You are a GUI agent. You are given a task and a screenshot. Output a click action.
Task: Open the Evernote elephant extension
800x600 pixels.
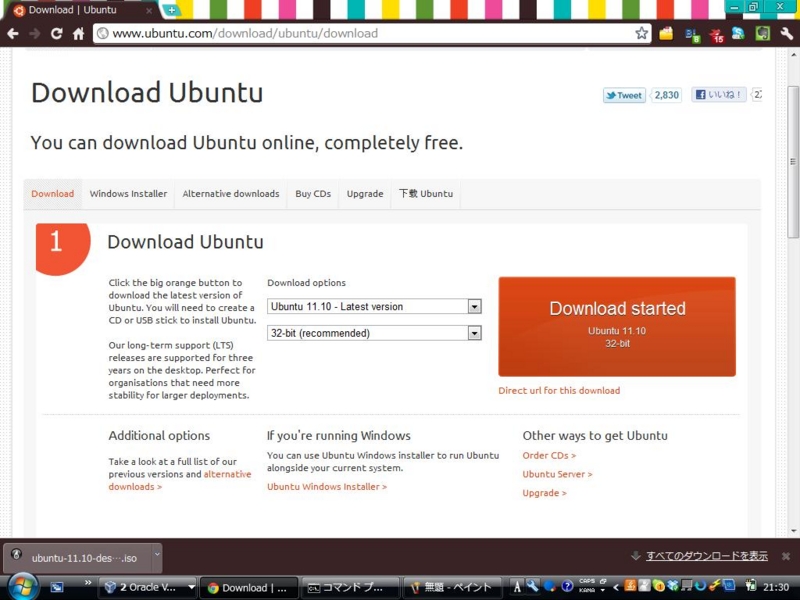coord(763,34)
